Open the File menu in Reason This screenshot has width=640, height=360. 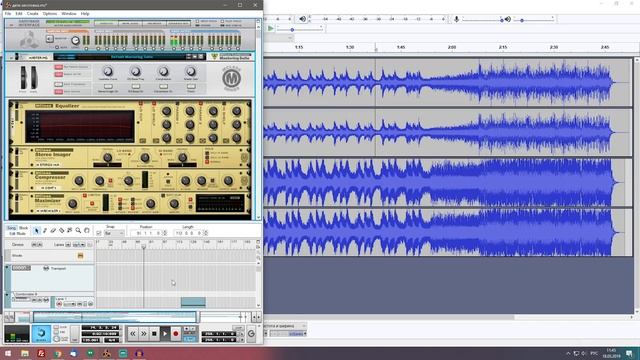pos(8,13)
